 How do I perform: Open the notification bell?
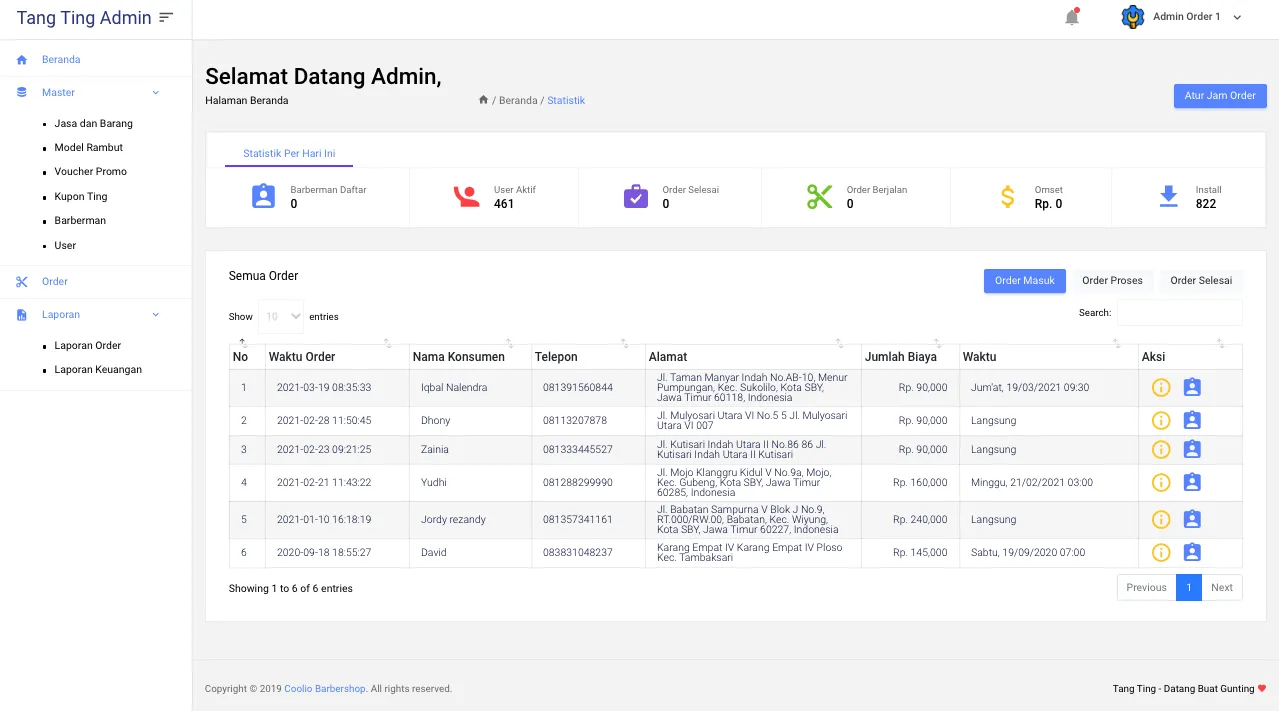(x=1072, y=17)
